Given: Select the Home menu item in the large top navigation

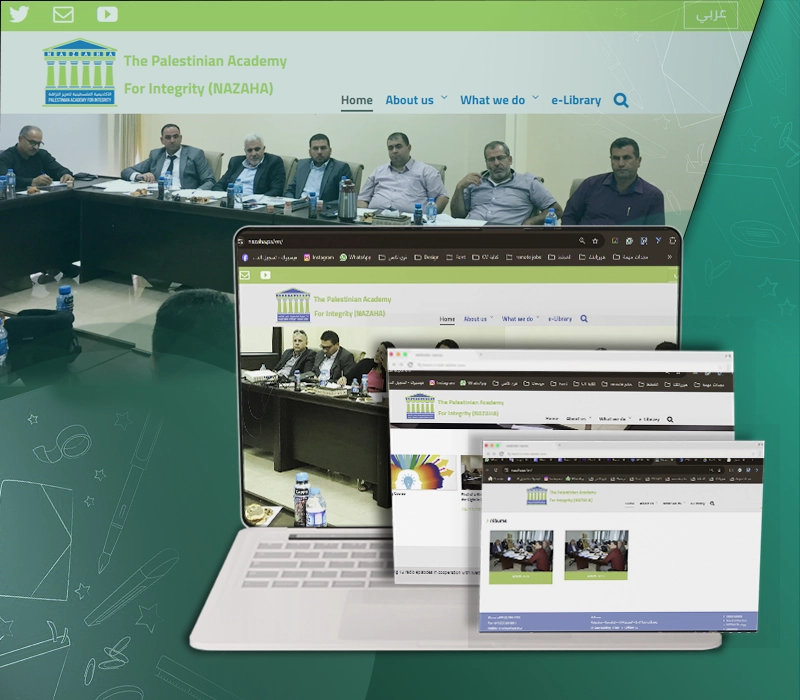Looking at the screenshot, I should (356, 100).
